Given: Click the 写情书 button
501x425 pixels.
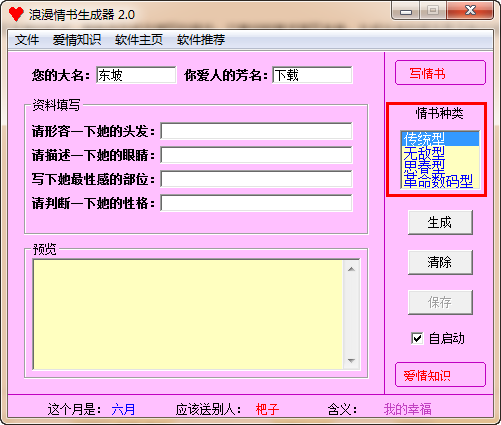Looking at the screenshot, I should (x=440, y=73).
